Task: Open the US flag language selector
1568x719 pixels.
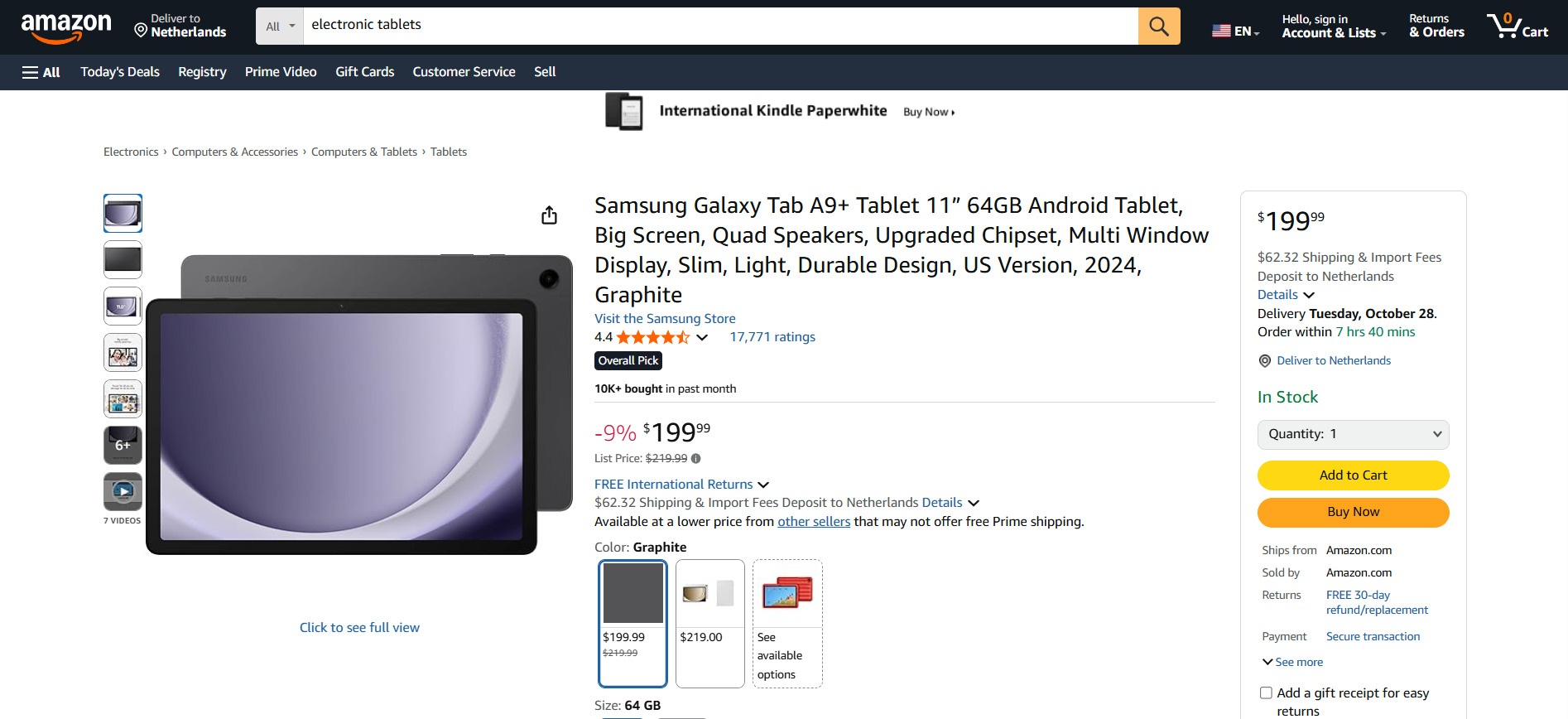Action: point(1235,31)
